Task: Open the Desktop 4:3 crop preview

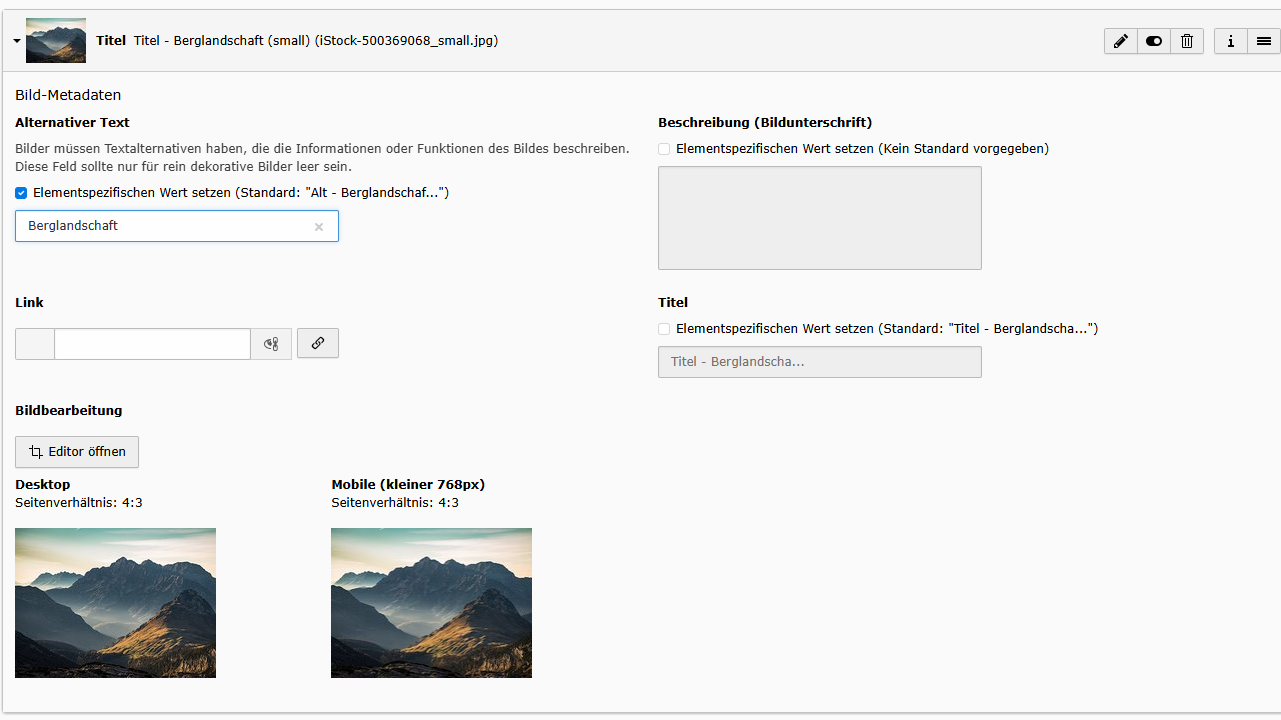Action: (x=115, y=603)
